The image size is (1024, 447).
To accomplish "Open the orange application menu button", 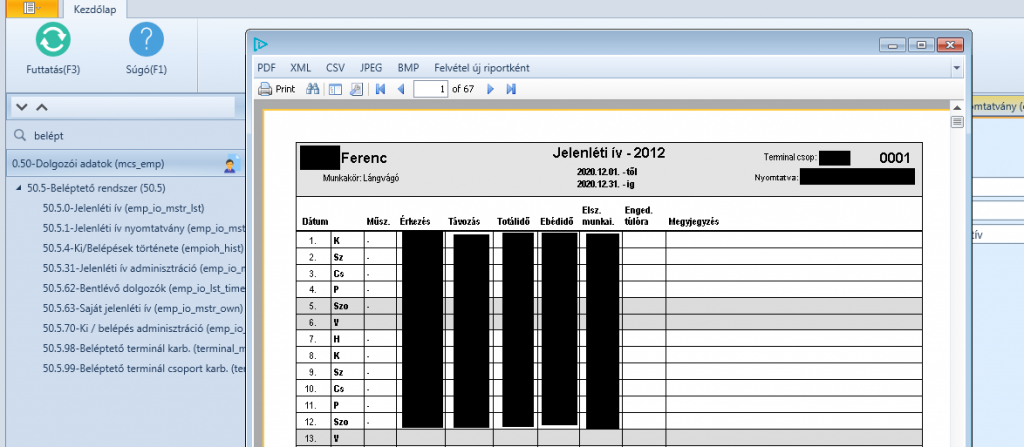I will click(31, 8).
